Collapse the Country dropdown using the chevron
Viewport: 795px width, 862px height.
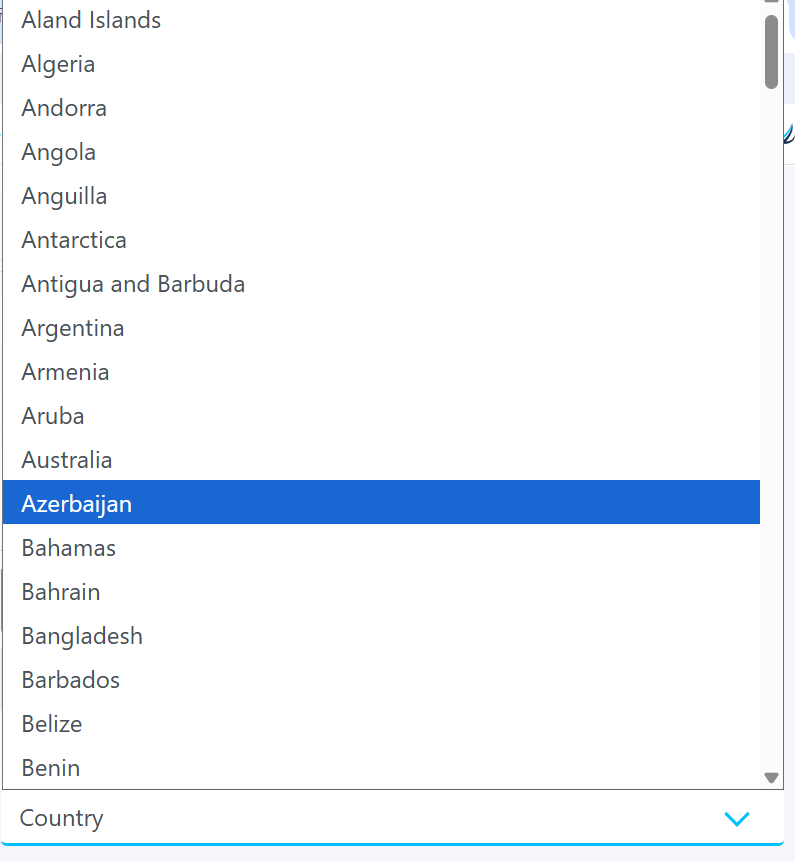[736, 819]
